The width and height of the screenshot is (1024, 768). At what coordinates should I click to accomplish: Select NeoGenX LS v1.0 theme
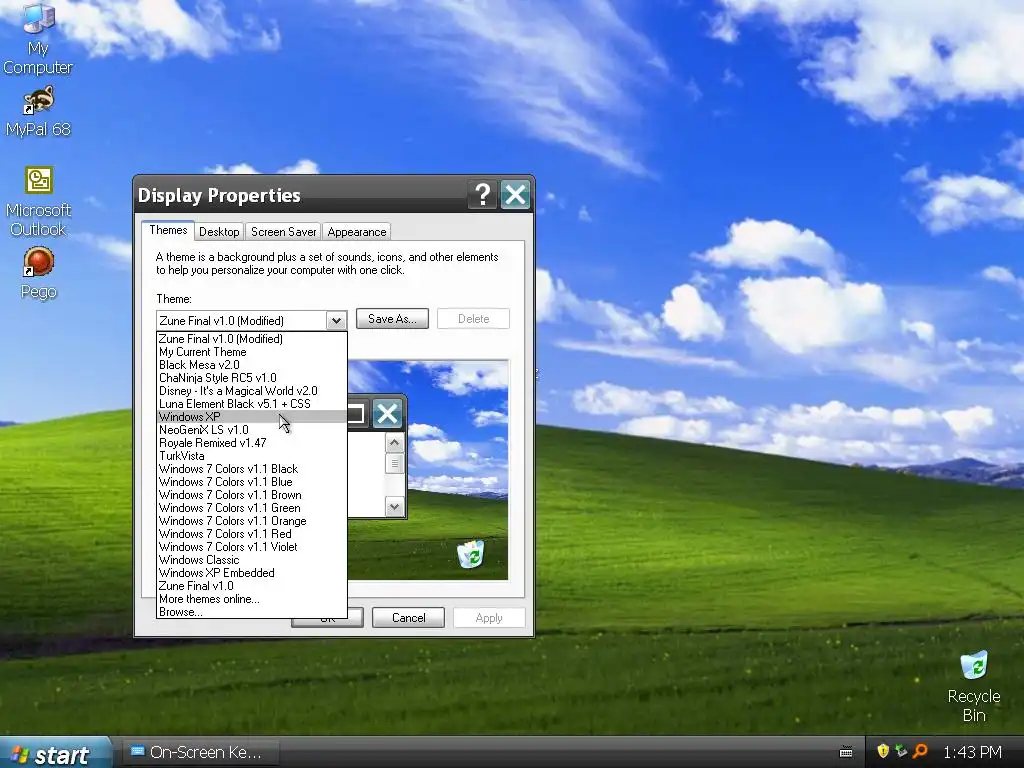point(251,430)
